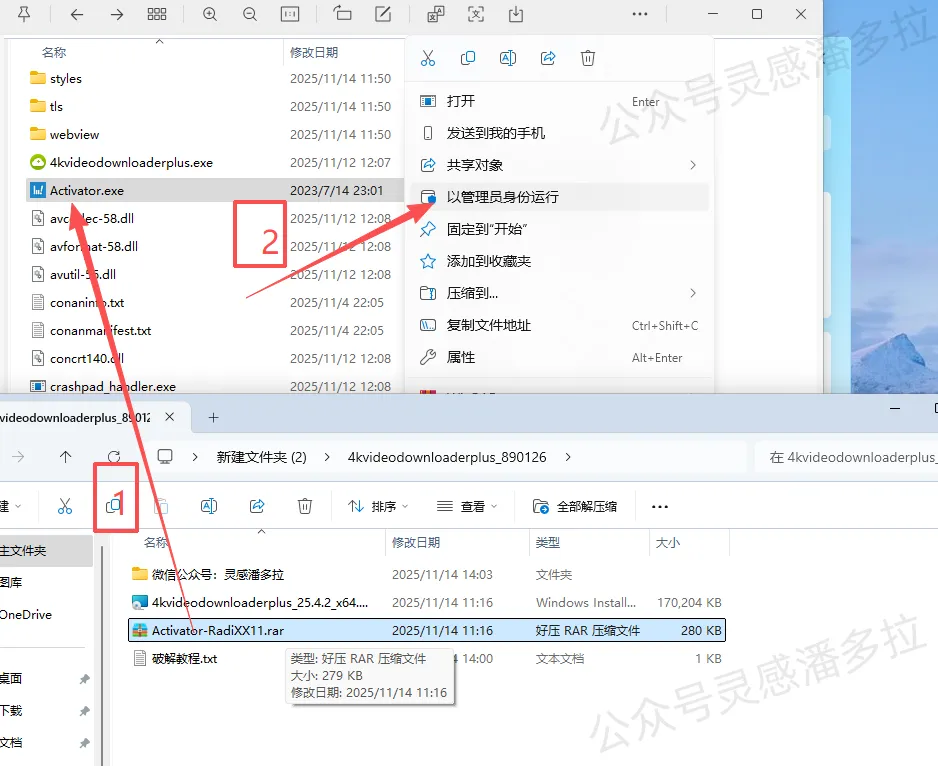938x766 pixels.
Task: Click the refresh icon in the Explorer navigation bar
Action: click(x=114, y=457)
